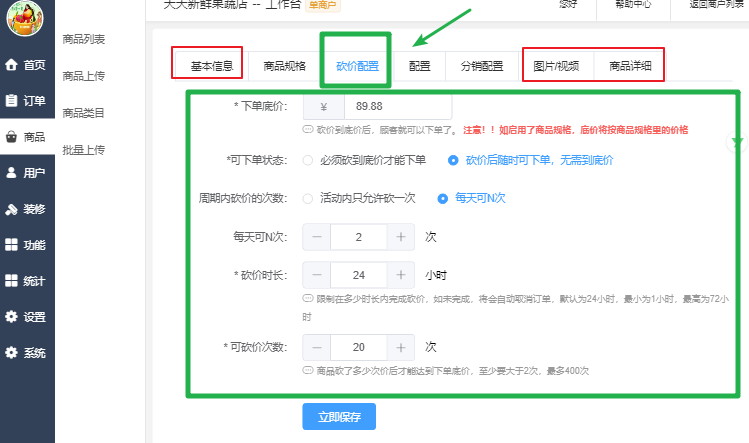
Task: Open 批量上传 in the submenu
Action: (84, 150)
